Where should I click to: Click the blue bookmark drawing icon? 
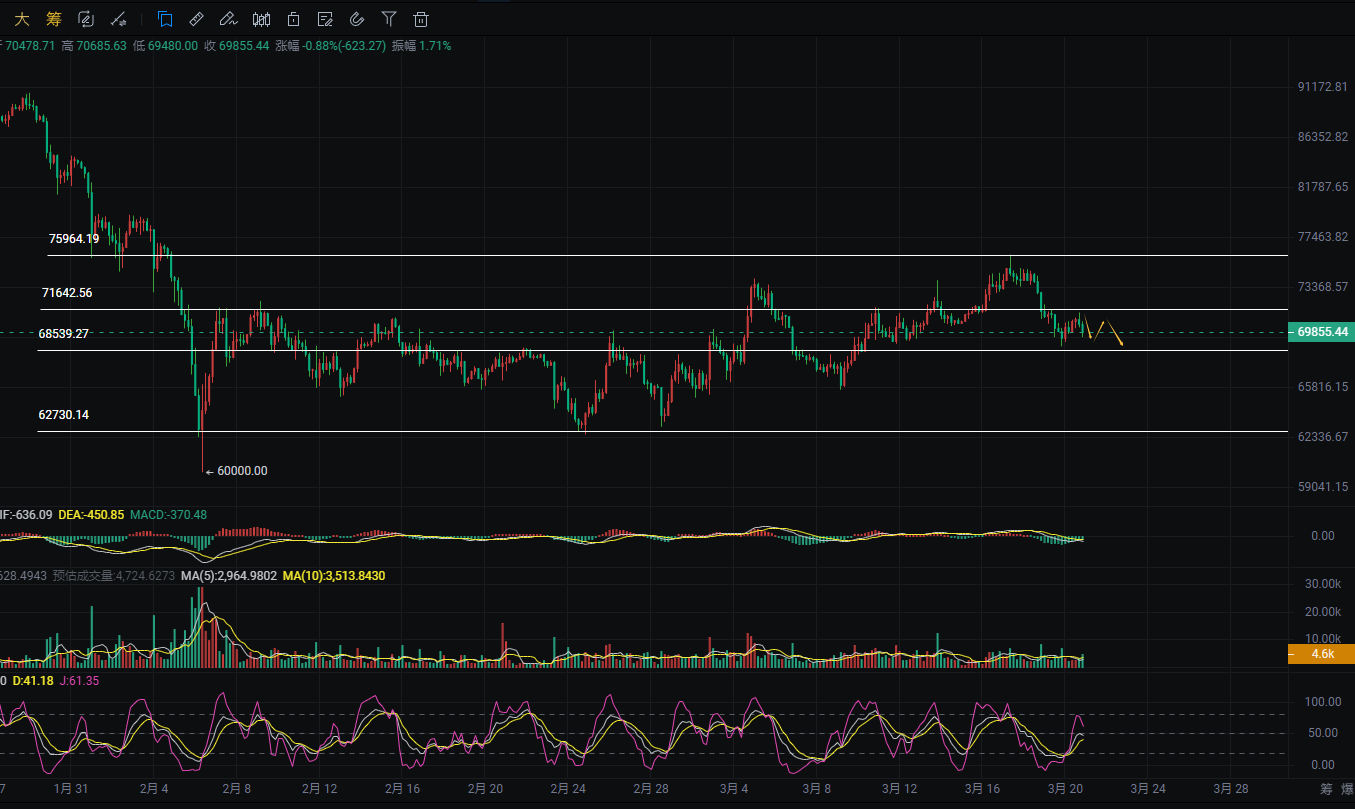(x=165, y=18)
